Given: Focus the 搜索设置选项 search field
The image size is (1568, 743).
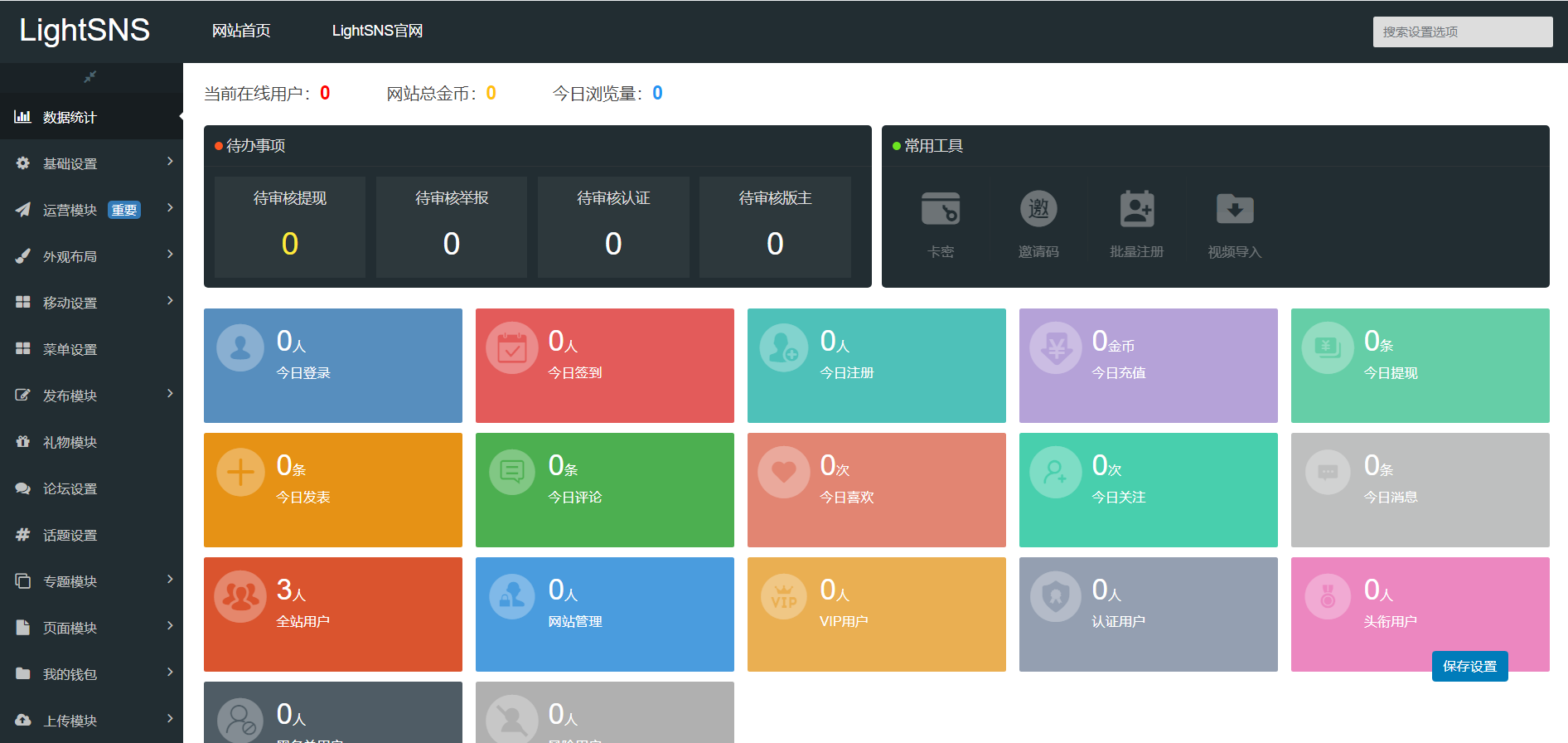Looking at the screenshot, I should click(1463, 32).
